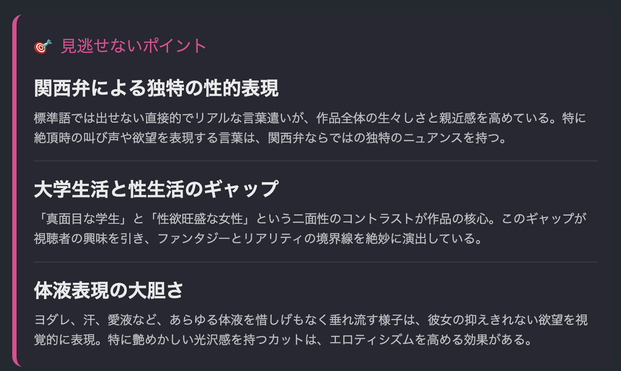Click the pink vertical accent bar of the card

[15, 190]
